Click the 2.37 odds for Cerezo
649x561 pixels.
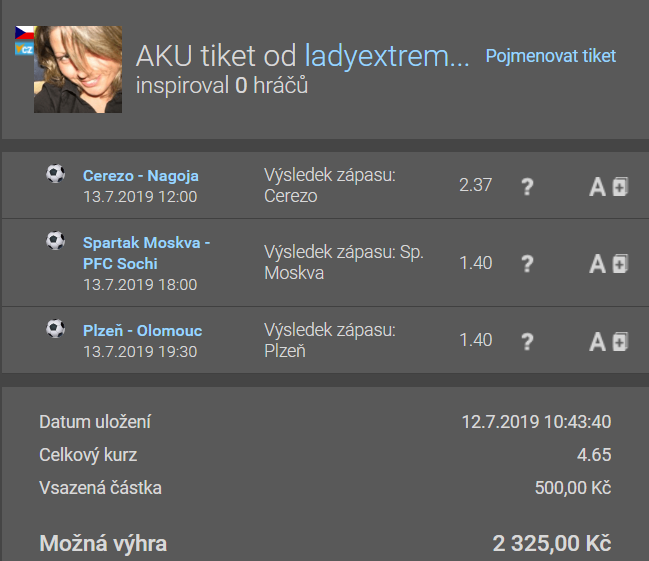(475, 185)
